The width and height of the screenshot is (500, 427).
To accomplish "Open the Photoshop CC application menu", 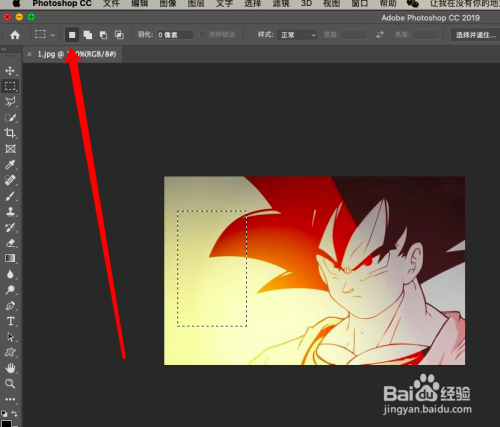I will [x=62, y=4].
